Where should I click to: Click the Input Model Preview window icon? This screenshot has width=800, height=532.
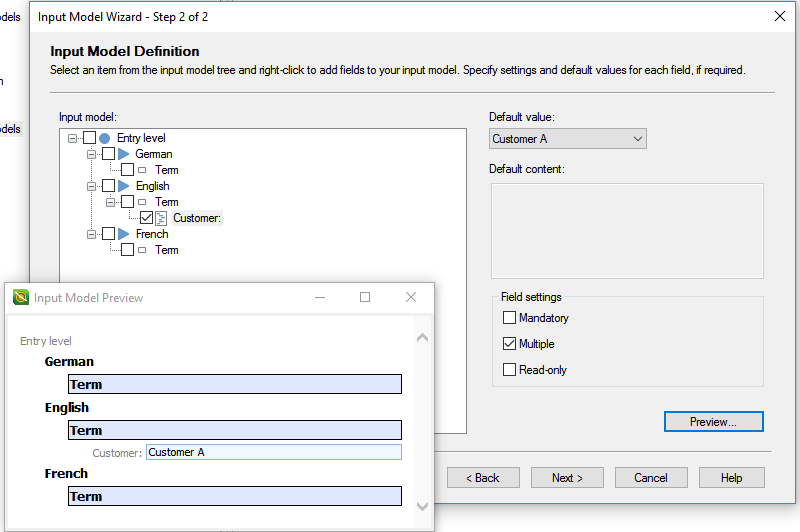[x=21, y=297]
